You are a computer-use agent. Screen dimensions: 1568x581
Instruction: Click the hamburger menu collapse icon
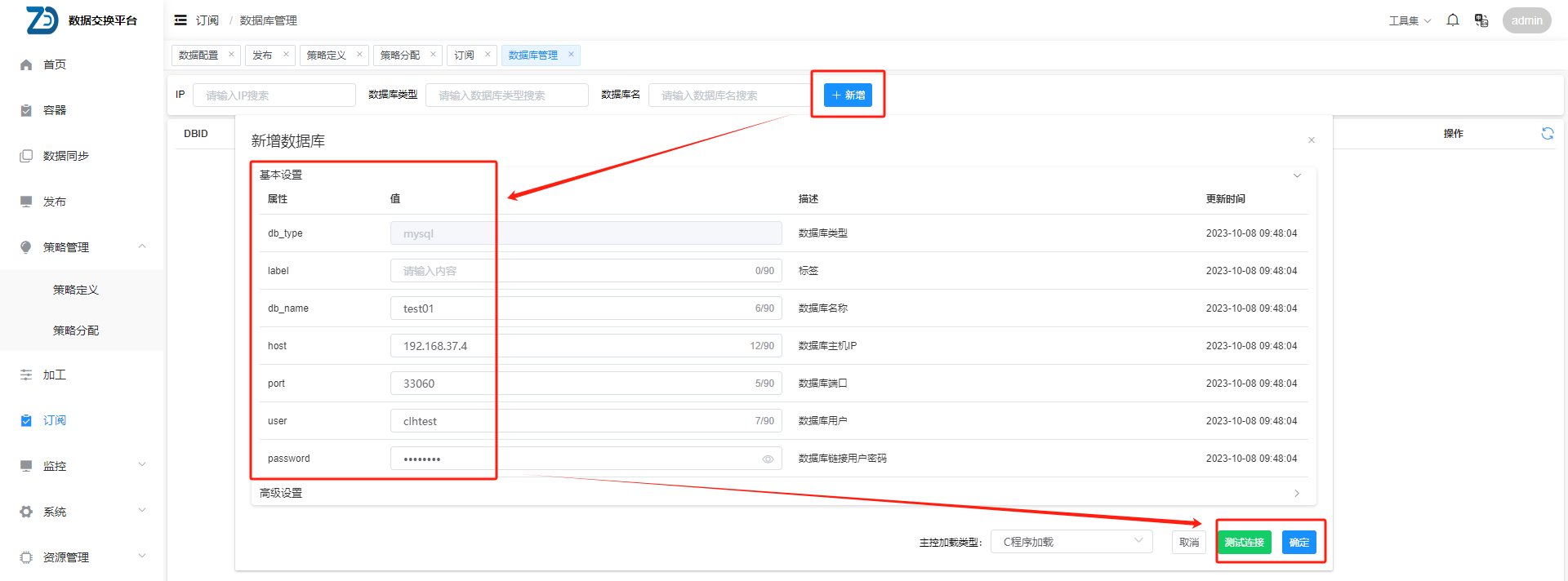[x=180, y=20]
